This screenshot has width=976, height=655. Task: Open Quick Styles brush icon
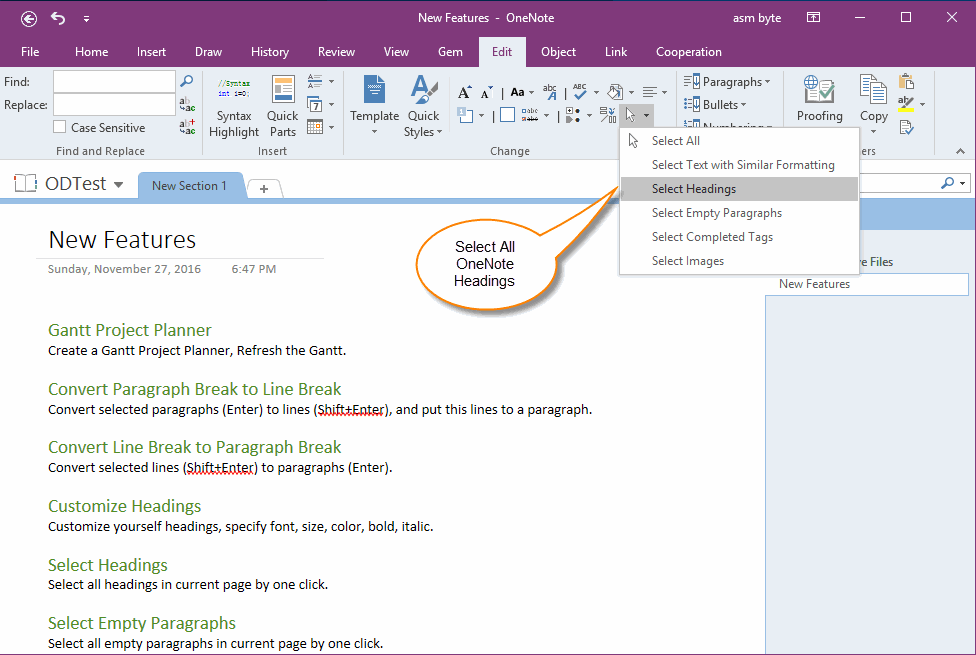[424, 90]
